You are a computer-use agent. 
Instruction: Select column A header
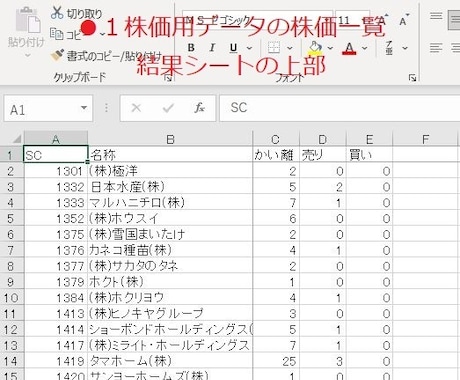[56, 139]
